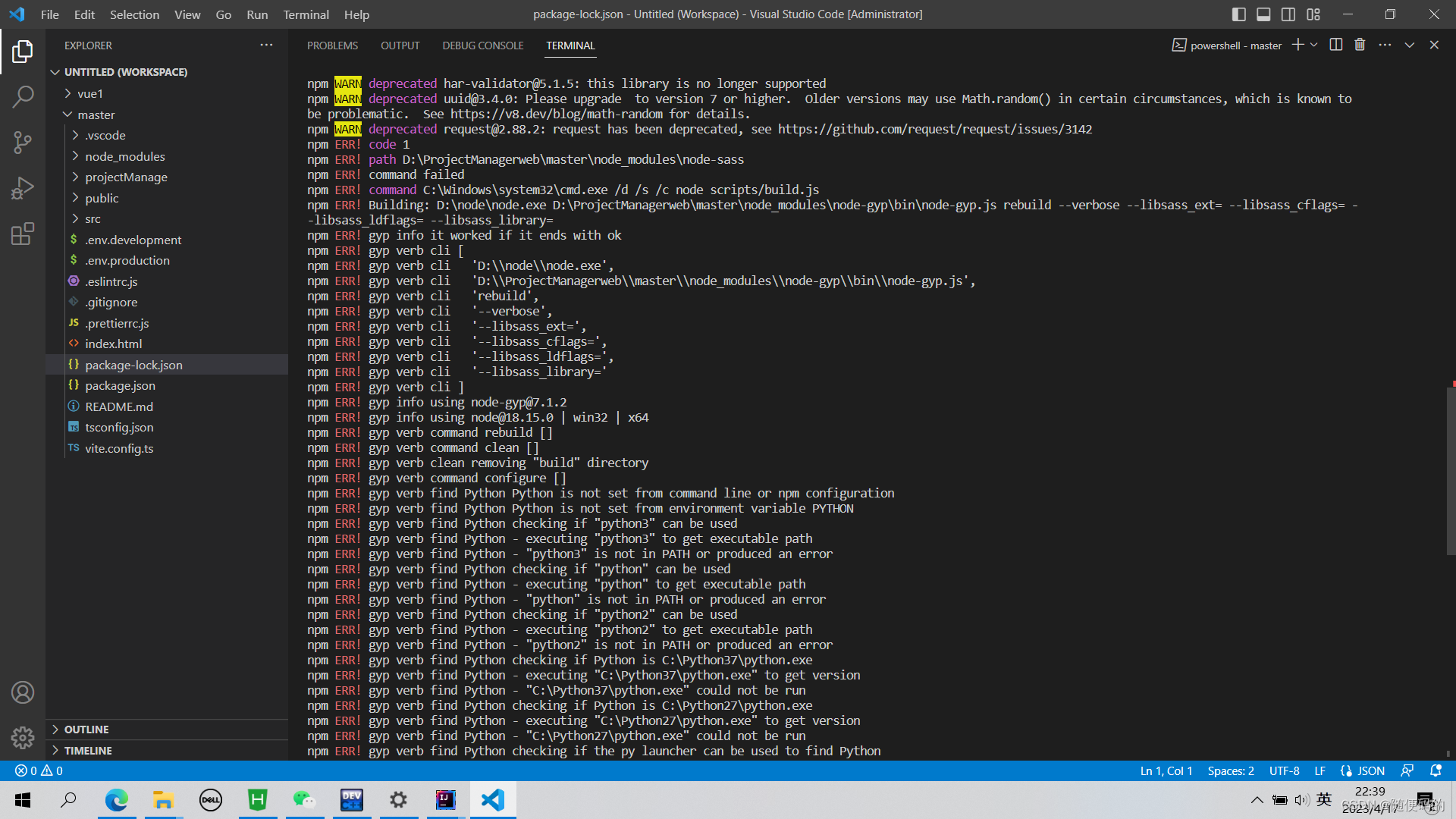Switch to the PROBLEMS tab
Screen dimensions: 1456x819
332,45
